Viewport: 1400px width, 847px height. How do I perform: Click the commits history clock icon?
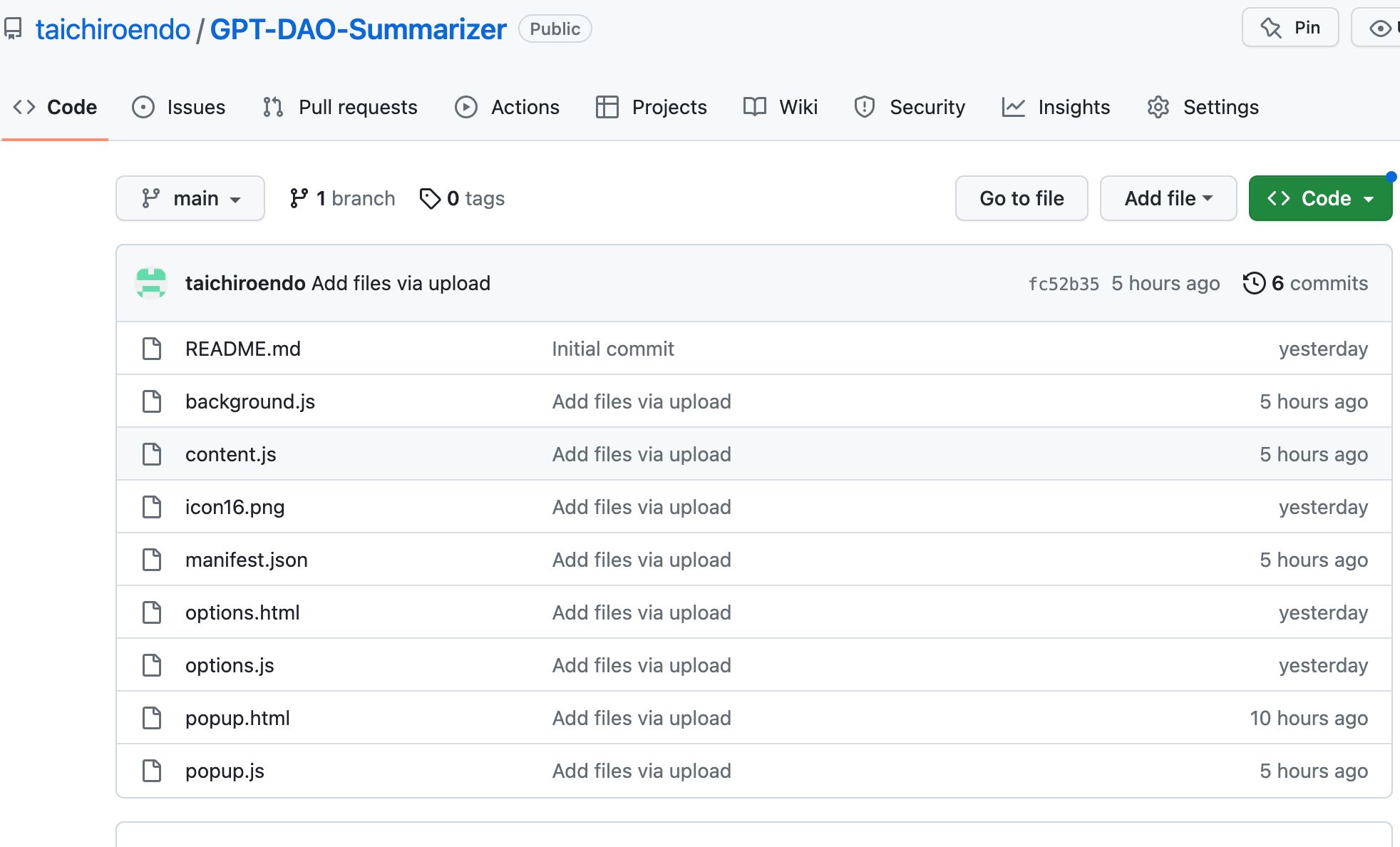coord(1254,283)
